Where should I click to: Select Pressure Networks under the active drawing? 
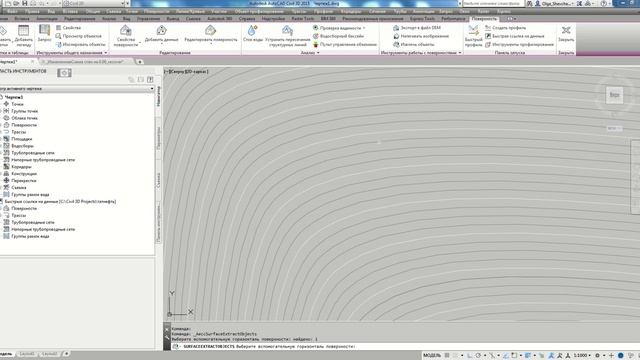[43, 160]
